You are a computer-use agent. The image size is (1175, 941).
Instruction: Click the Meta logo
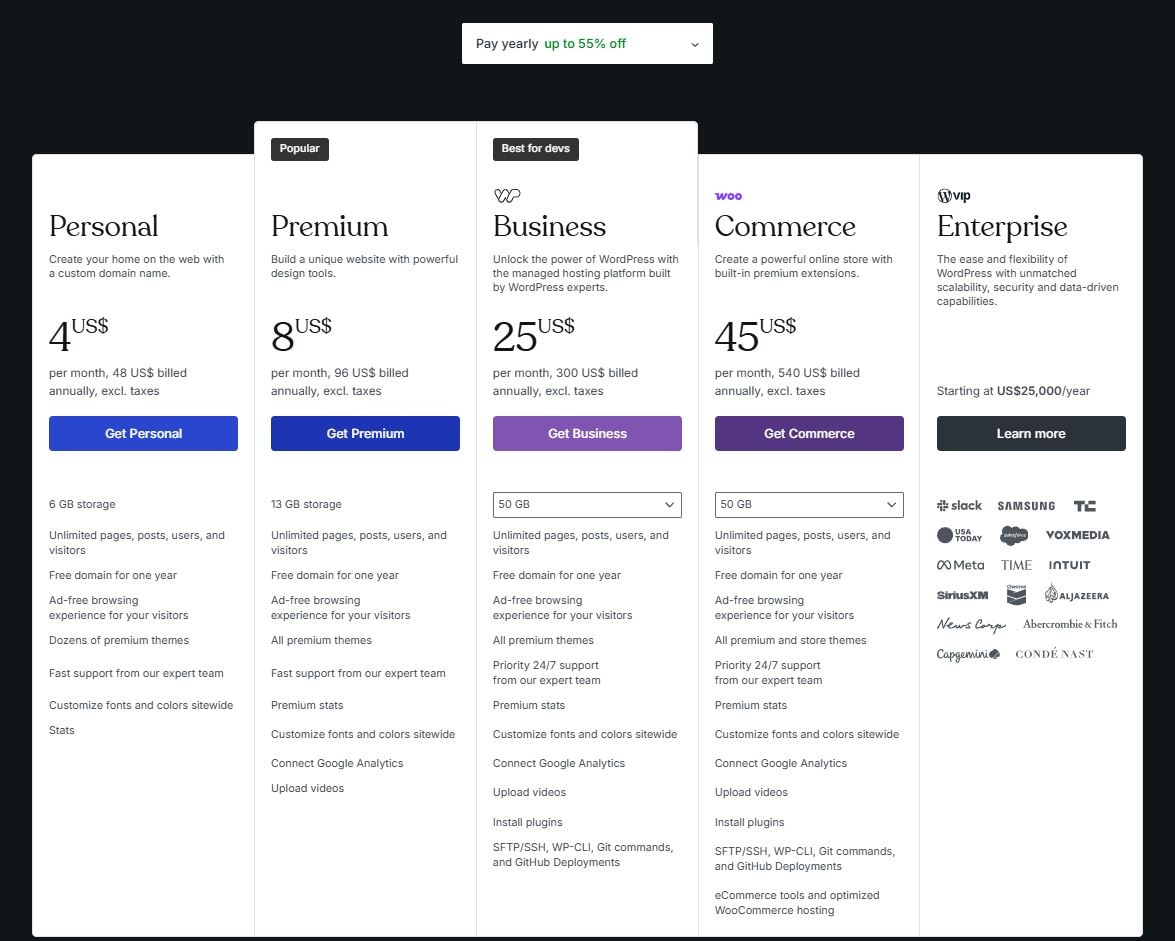960,565
